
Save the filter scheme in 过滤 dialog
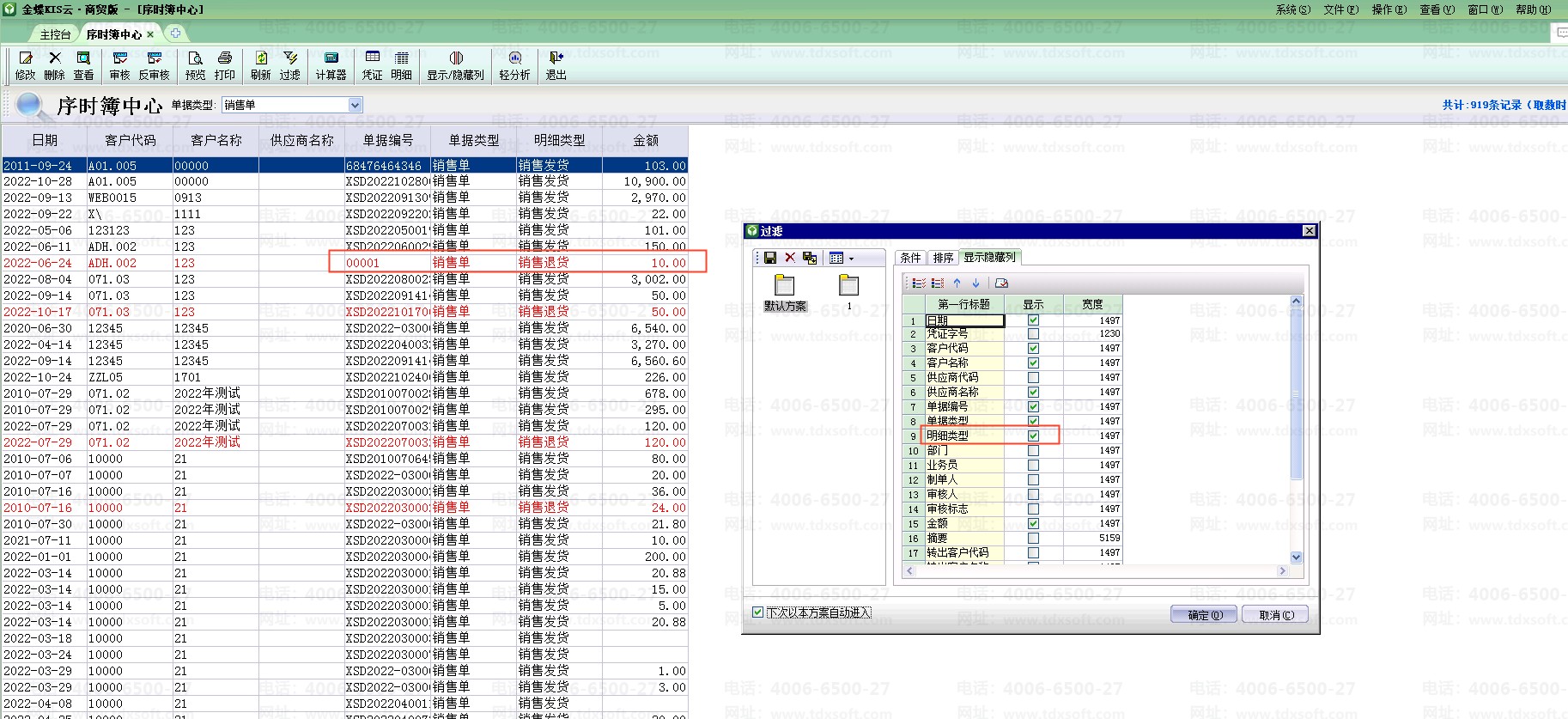coord(770,258)
